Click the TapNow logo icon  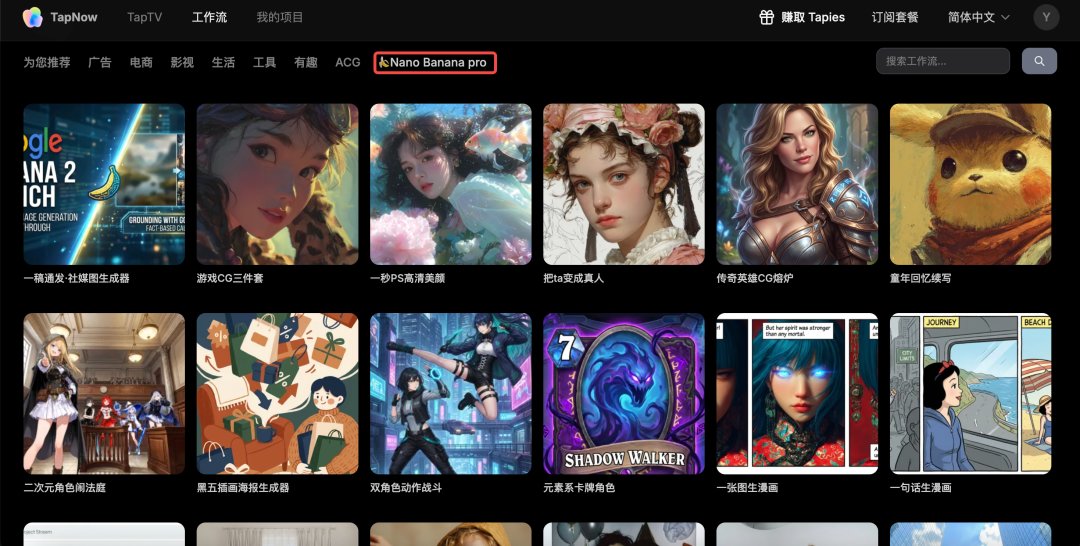point(32,17)
